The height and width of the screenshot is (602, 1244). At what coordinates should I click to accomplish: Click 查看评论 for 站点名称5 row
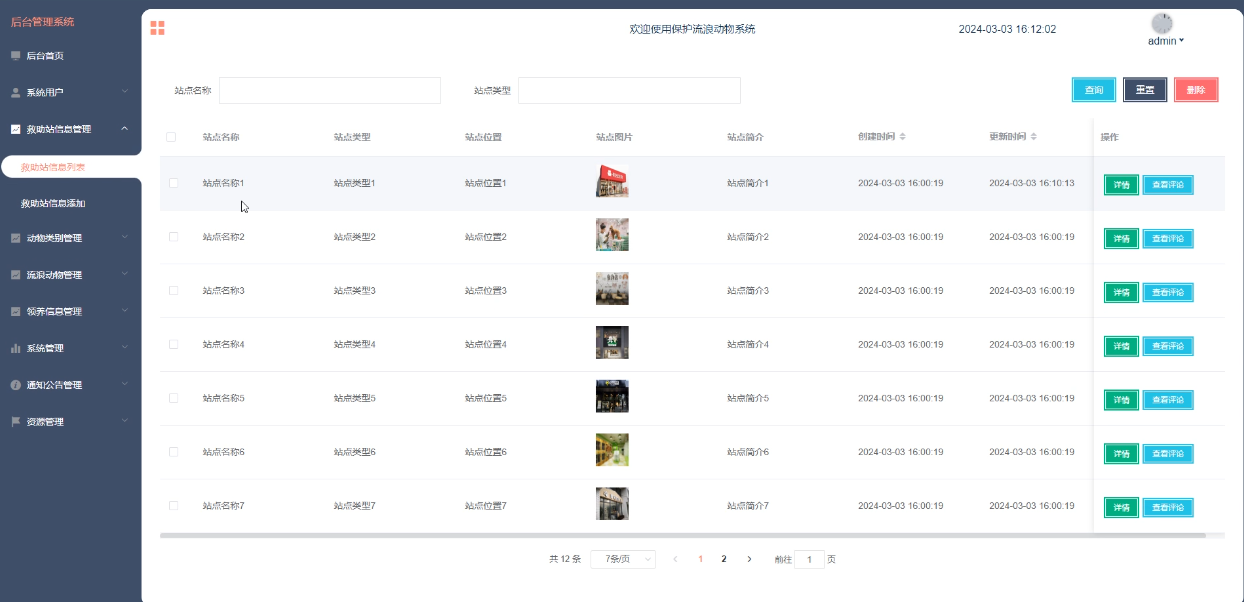tap(1168, 400)
